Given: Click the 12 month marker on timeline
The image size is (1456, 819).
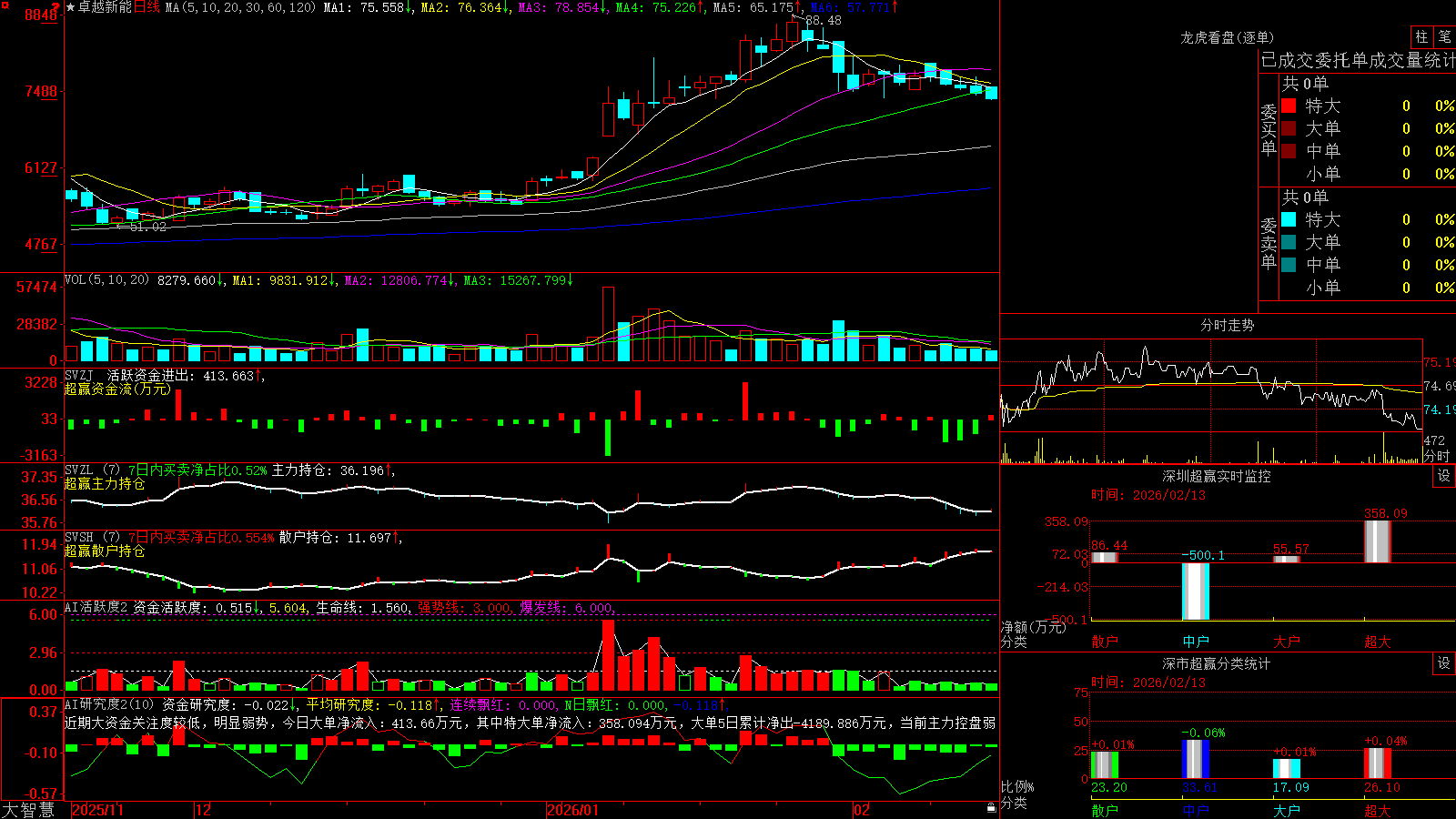Looking at the screenshot, I should pos(204,810).
